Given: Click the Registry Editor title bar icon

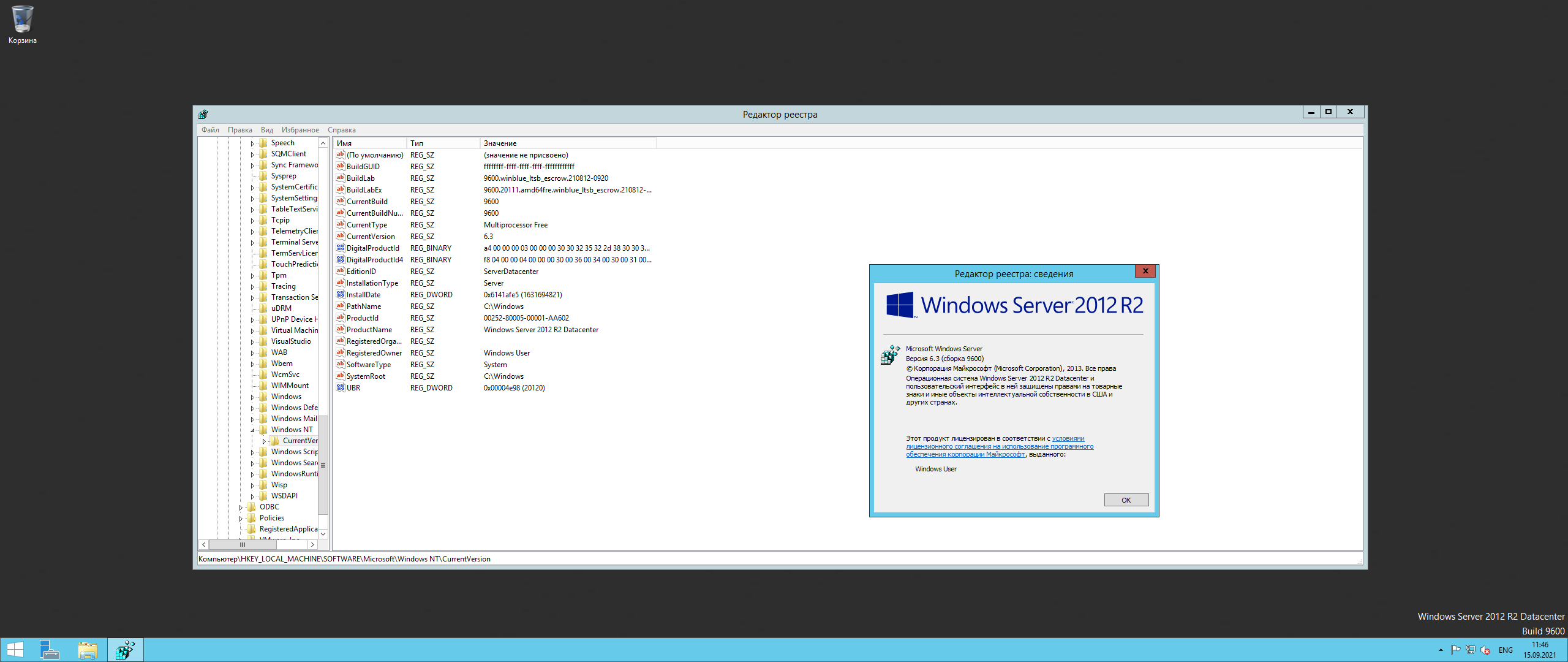Looking at the screenshot, I should pyautogui.click(x=203, y=114).
